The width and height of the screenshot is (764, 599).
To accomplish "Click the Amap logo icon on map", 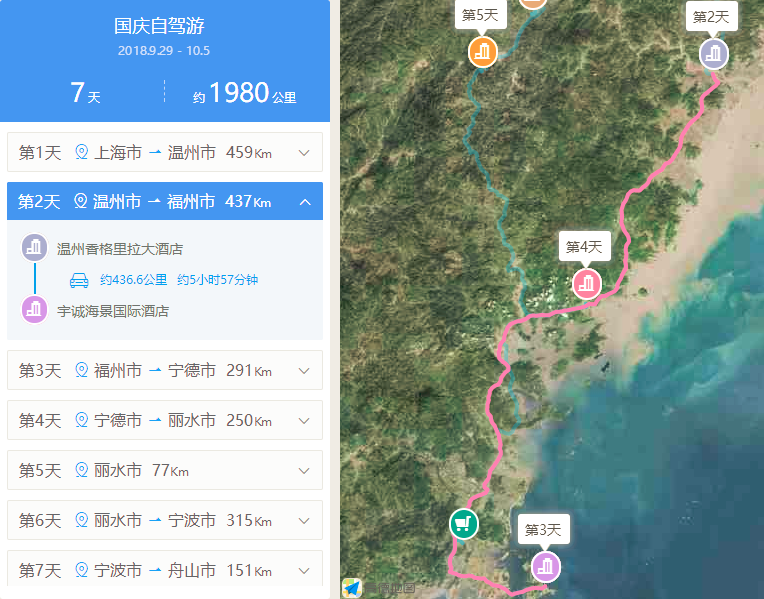I will (x=352, y=588).
